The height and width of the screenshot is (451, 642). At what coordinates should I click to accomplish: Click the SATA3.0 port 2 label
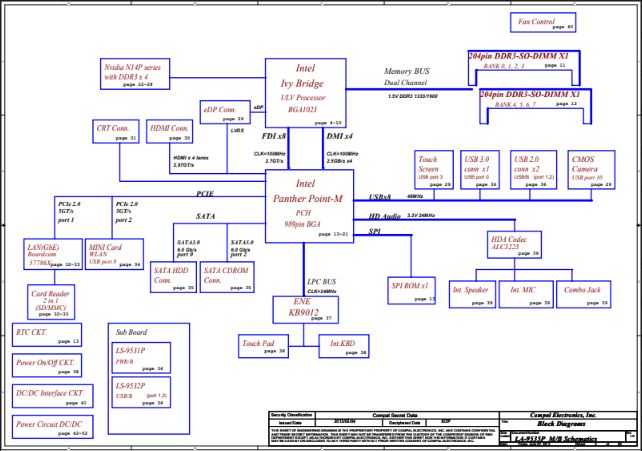pos(242,248)
